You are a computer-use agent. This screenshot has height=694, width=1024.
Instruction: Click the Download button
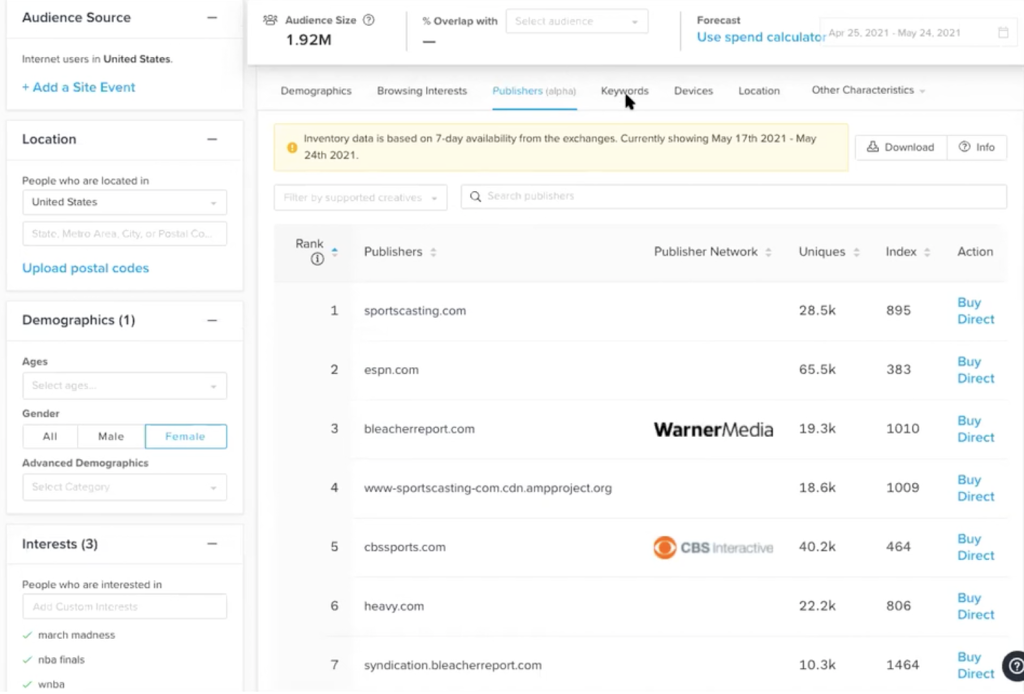click(x=901, y=148)
